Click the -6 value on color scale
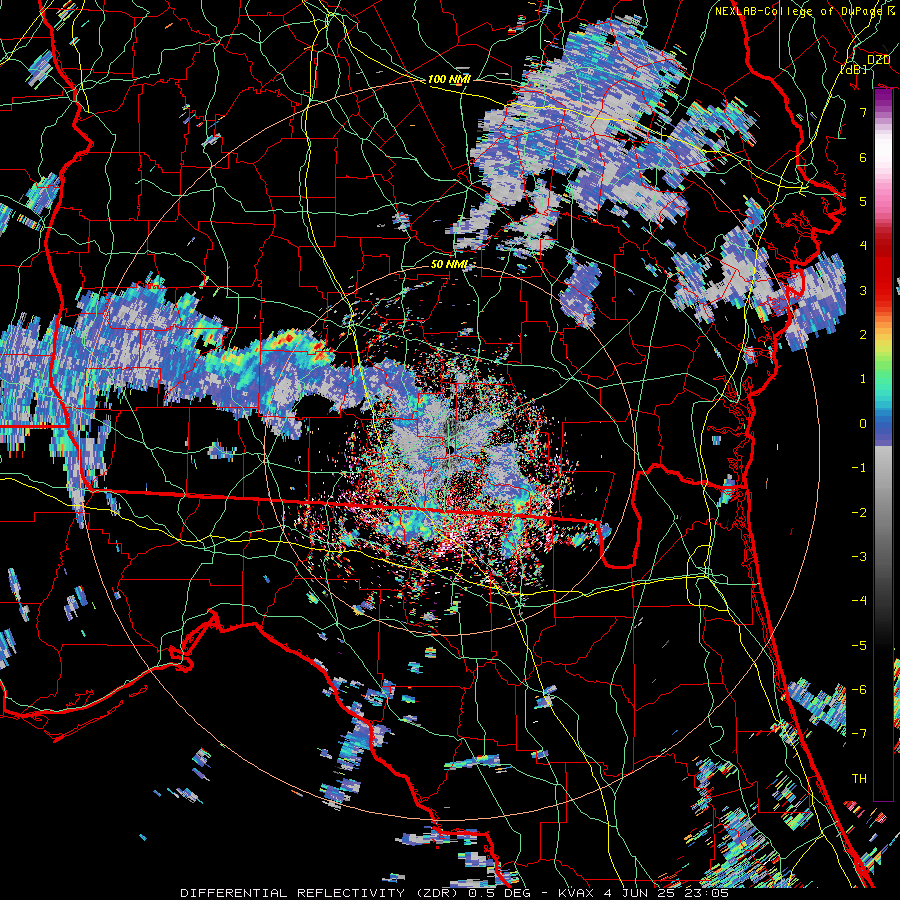 (859, 690)
